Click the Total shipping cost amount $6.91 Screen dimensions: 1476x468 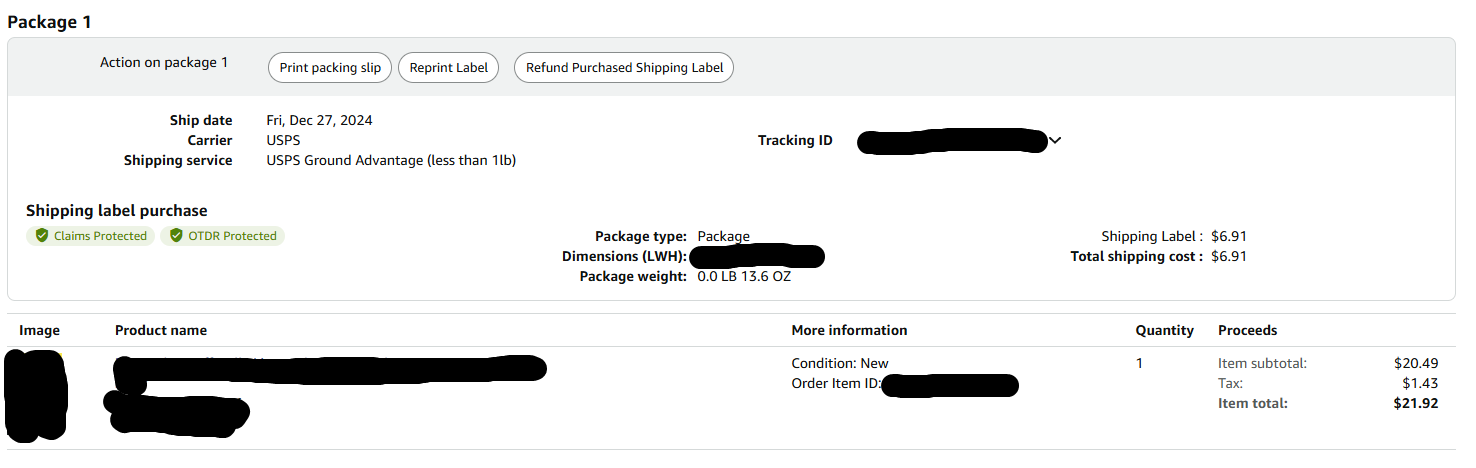point(1229,256)
